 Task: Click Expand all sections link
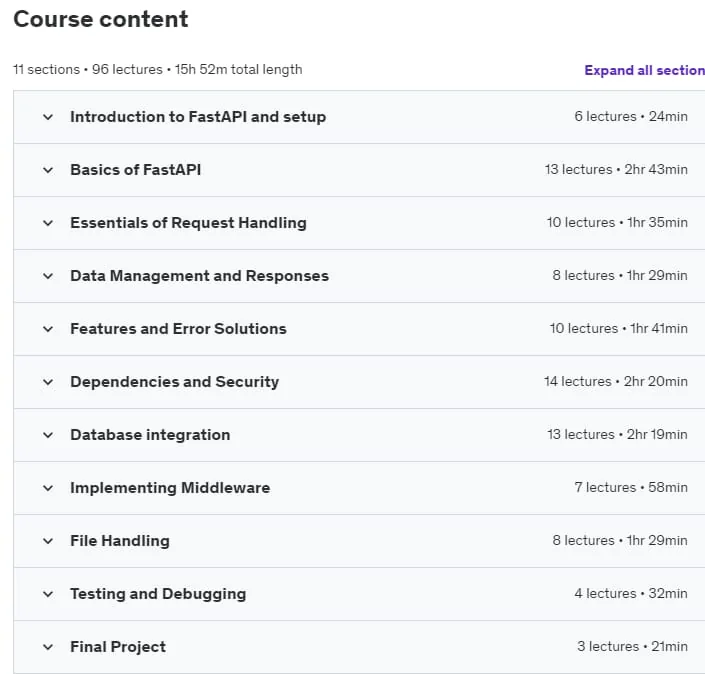[644, 70]
